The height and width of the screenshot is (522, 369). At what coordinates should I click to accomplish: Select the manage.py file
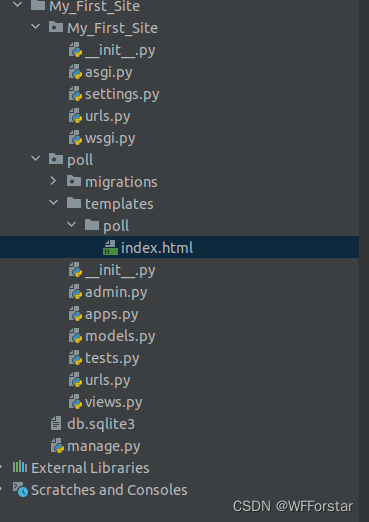click(x=104, y=446)
